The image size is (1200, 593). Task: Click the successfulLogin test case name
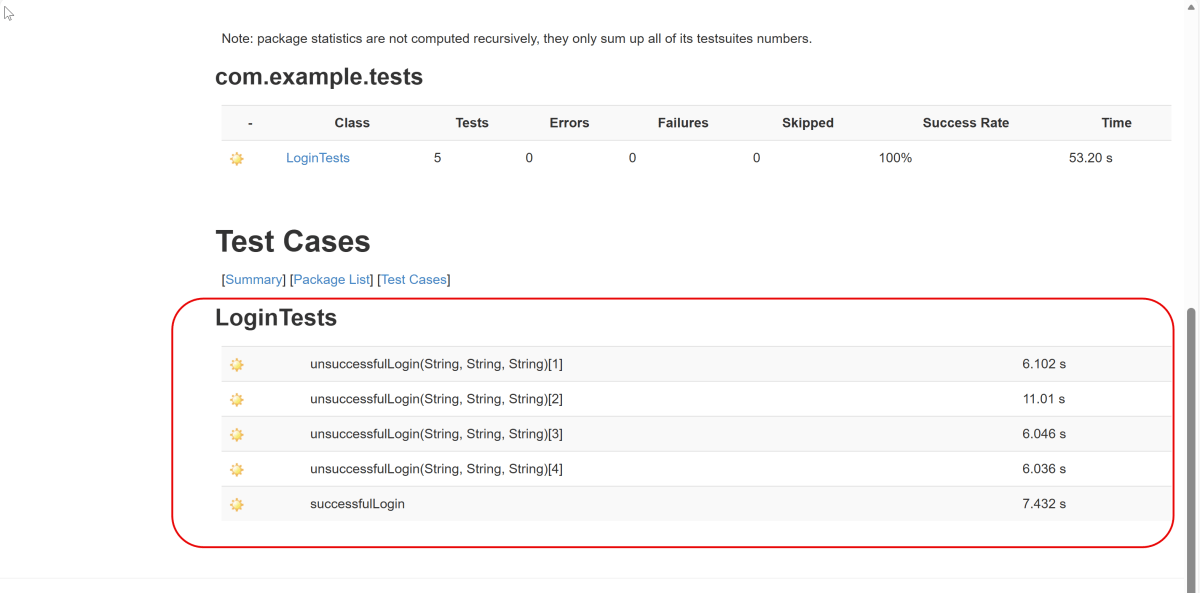(357, 504)
